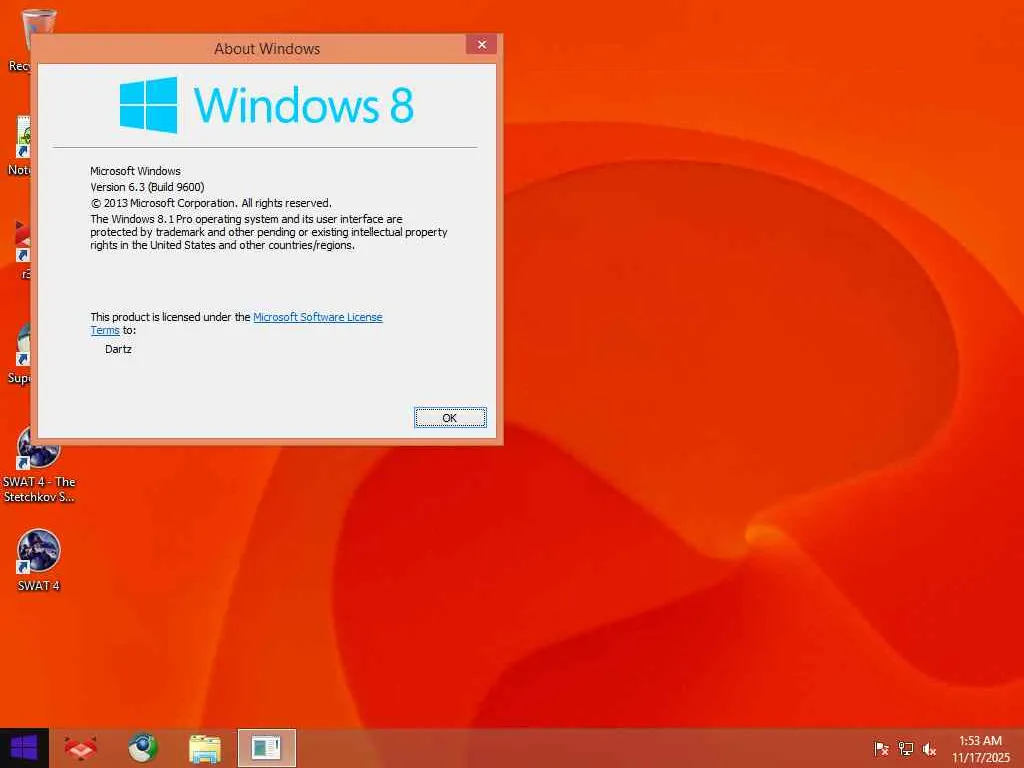1024x768 pixels.
Task: Select SWAT 4 - The Stetchkov Syndicate shortcut
Action: 39,464
